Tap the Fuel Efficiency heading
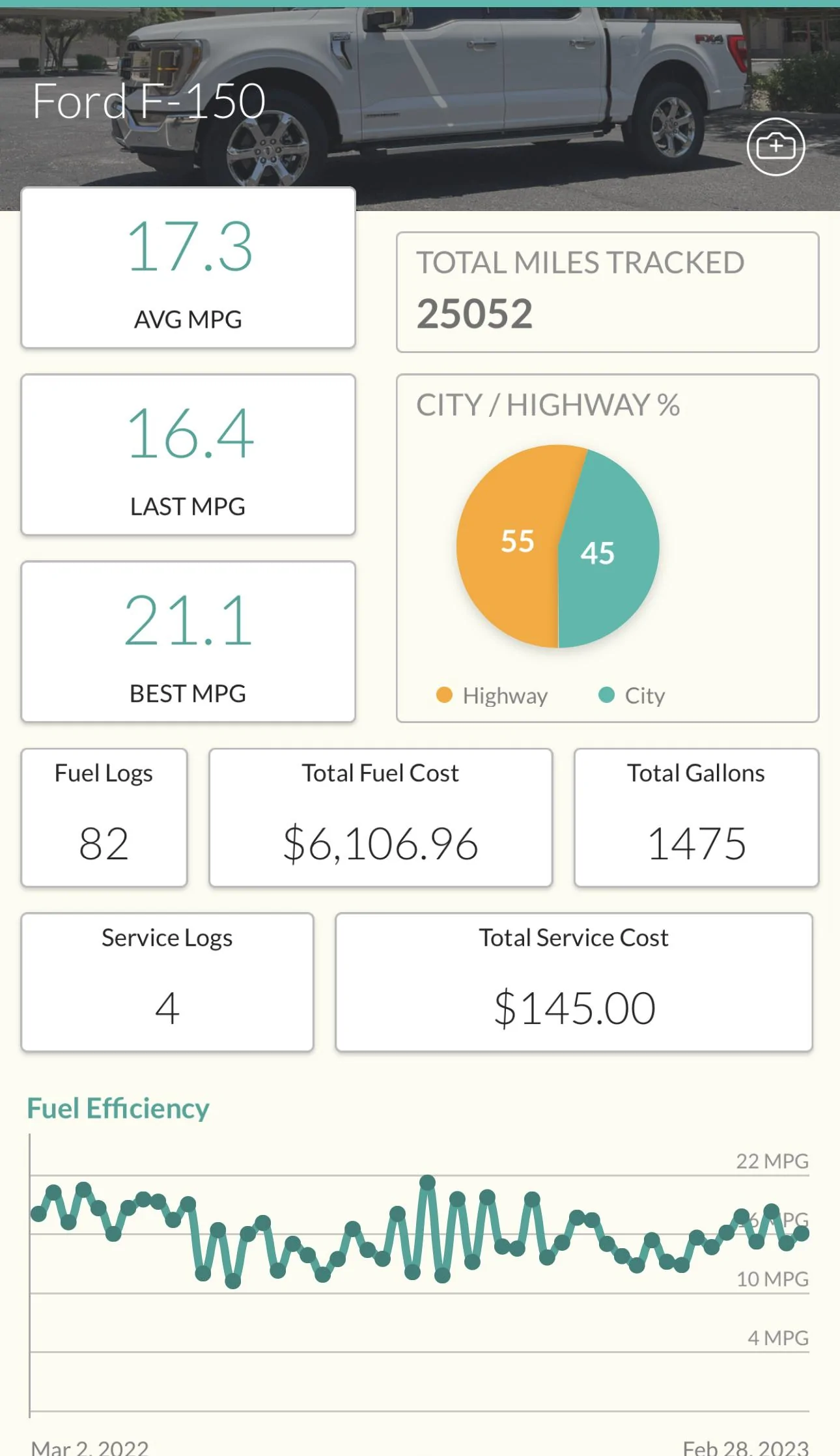Viewport: 840px width, 1456px height. (118, 1108)
